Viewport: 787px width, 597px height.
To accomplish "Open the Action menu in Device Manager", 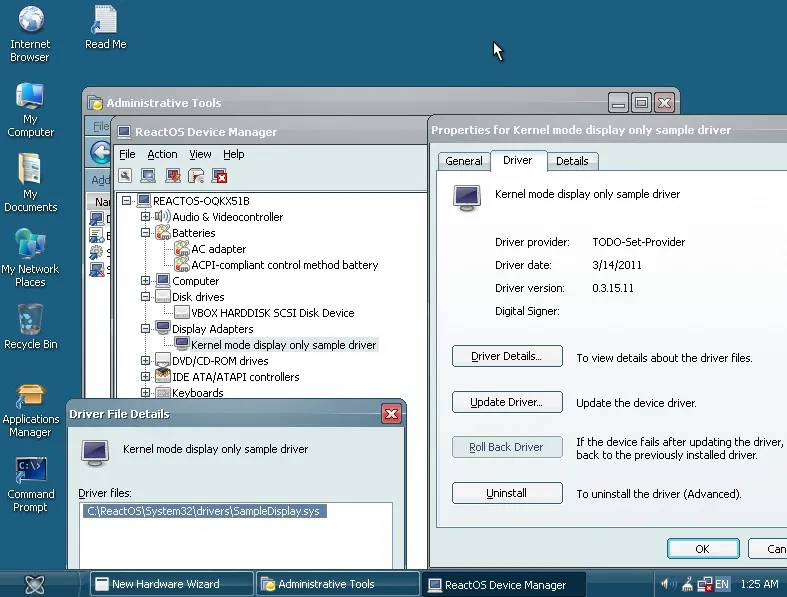I will point(162,154).
